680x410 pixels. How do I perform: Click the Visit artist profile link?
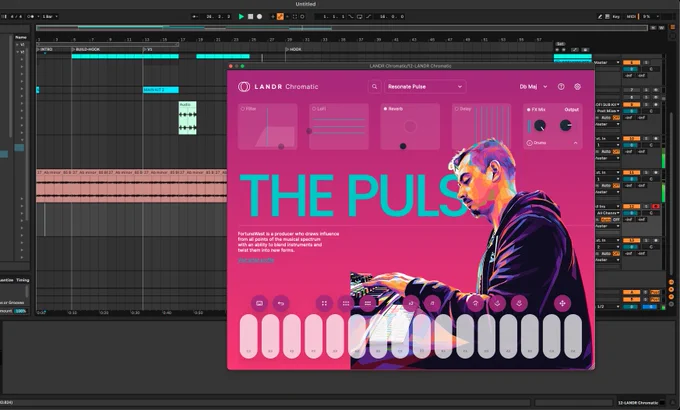[x=256, y=260]
